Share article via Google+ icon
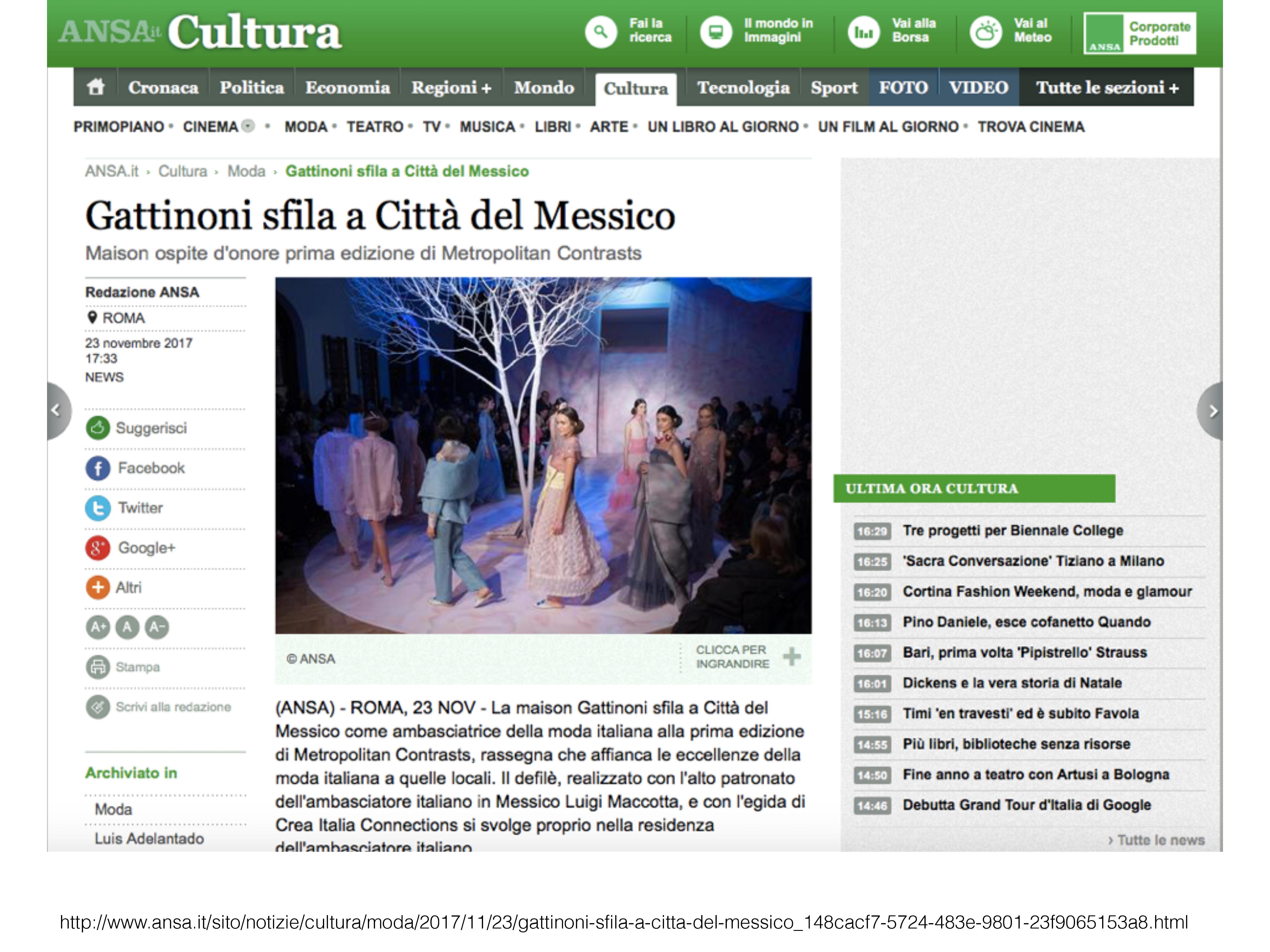The height and width of the screenshot is (952, 1270). coord(98,548)
